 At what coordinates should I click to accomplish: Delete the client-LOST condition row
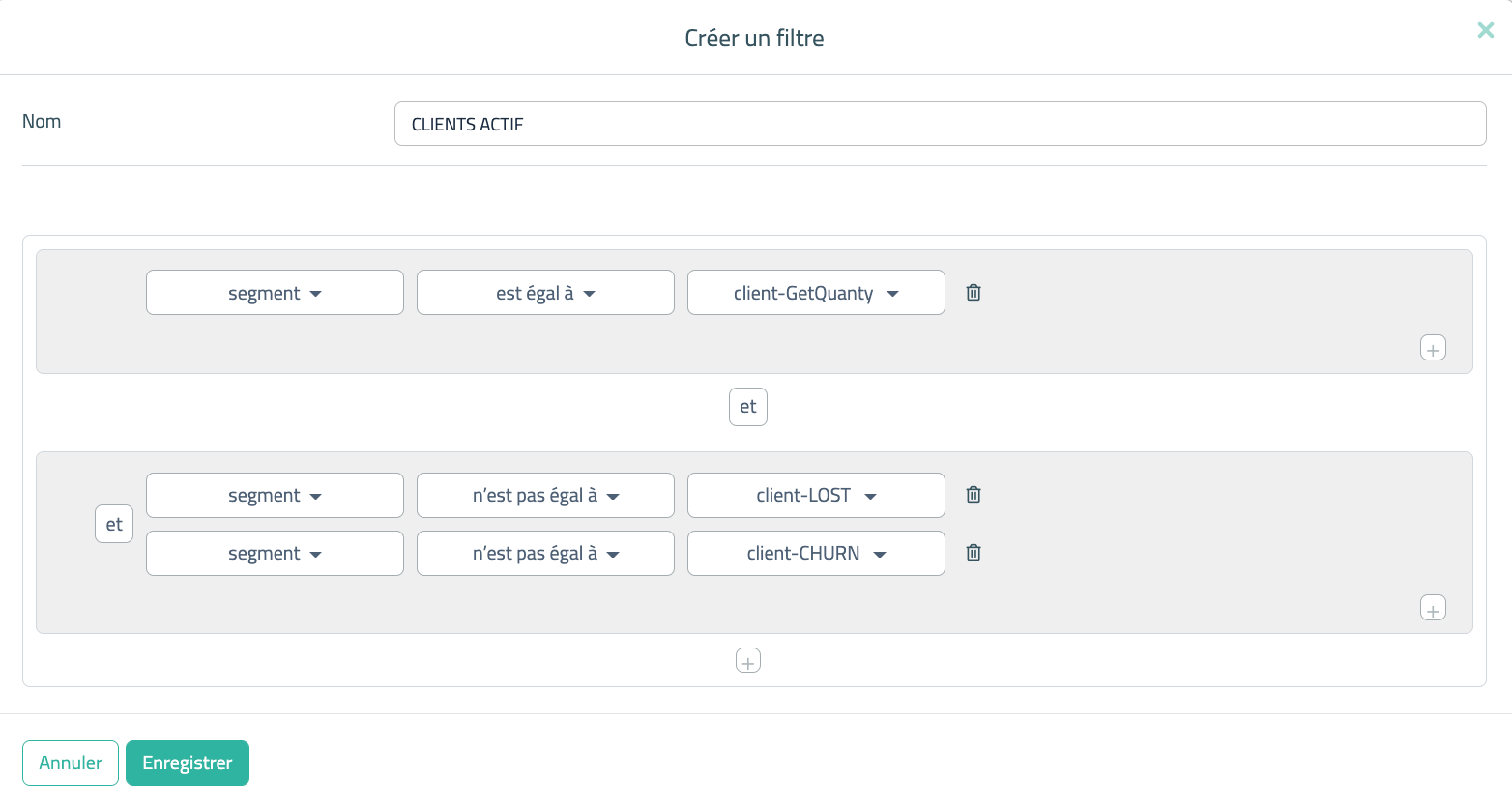click(974, 495)
